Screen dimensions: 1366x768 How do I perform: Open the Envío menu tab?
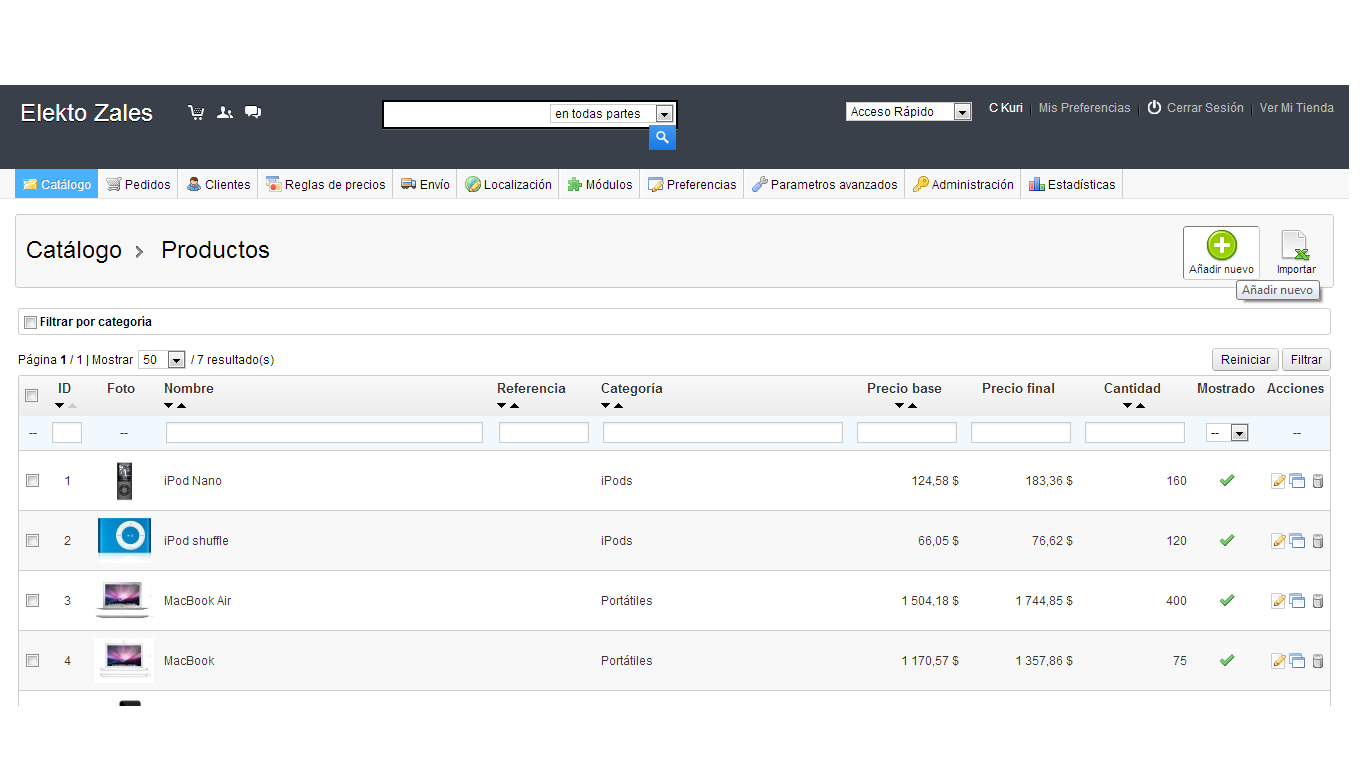tap(425, 184)
